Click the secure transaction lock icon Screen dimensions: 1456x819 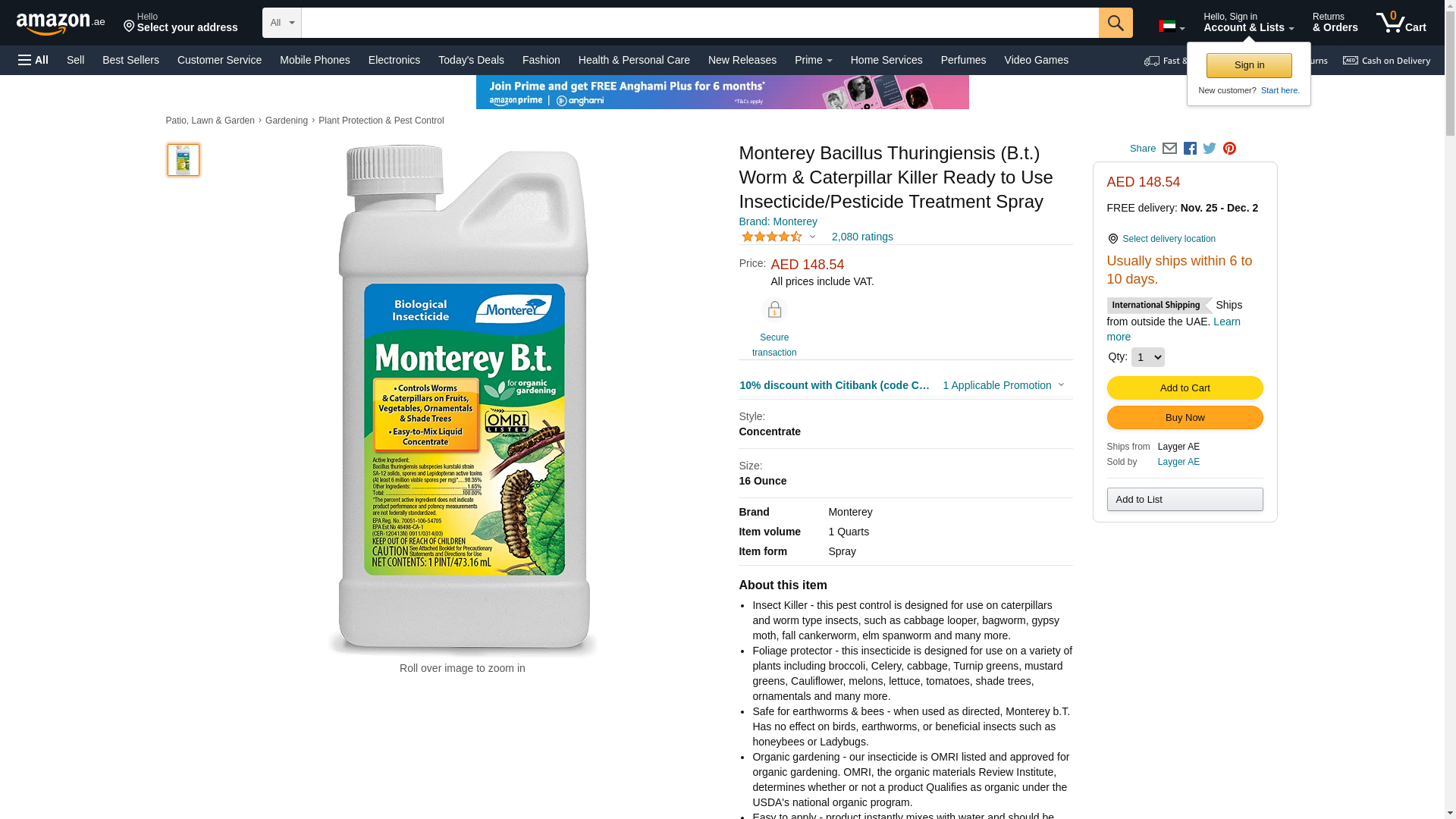click(774, 310)
